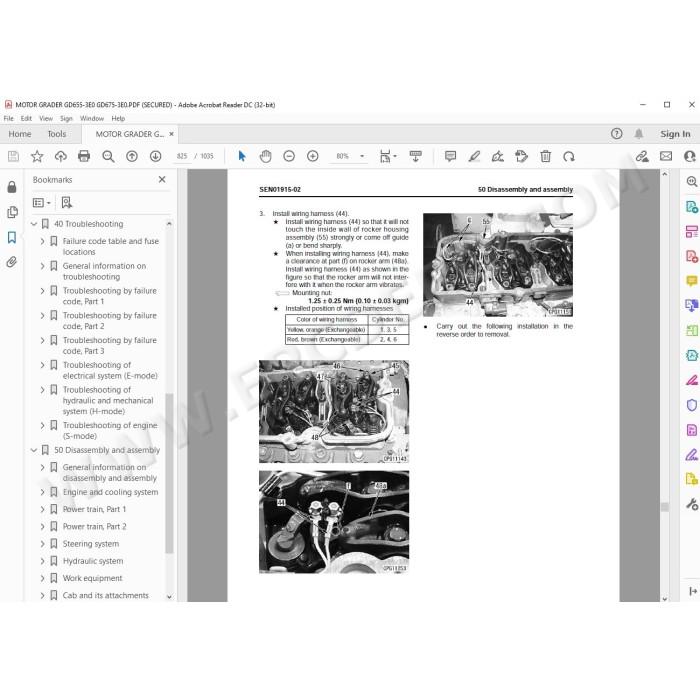
Task: Open the Attachments paperclip panel
Action: point(12,262)
